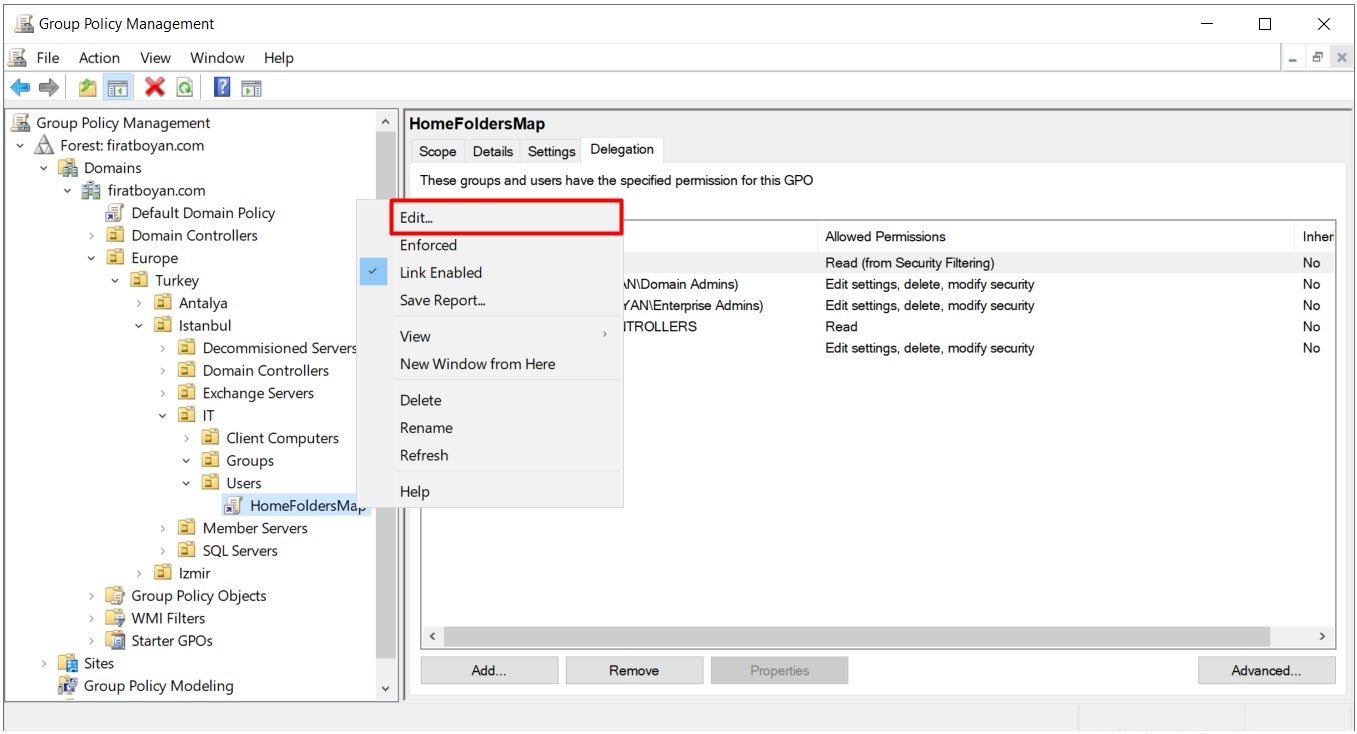Image resolution: width=1357 pixels, height=734 pixels.
Task: Click the Up One Level folder icon
Action: pyautogui.click(x=88, y=88)
